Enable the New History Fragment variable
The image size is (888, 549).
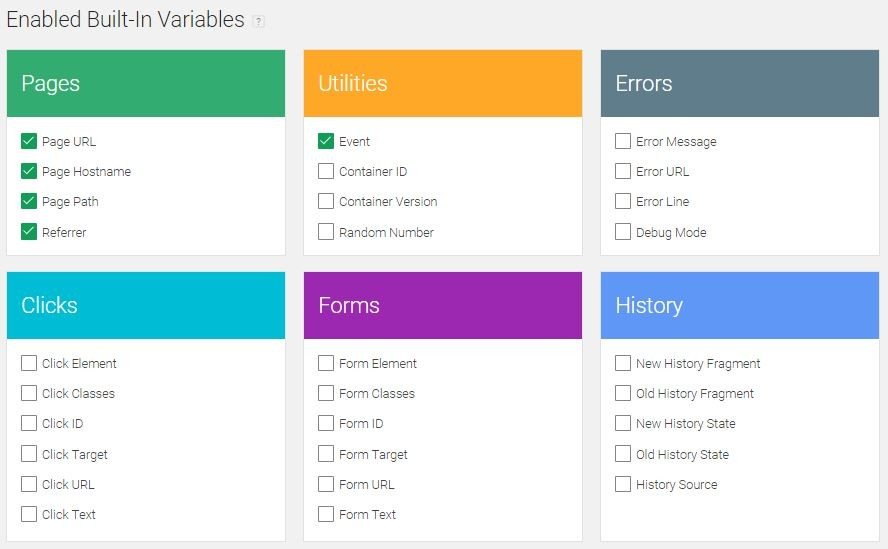[x=623, y=363]
